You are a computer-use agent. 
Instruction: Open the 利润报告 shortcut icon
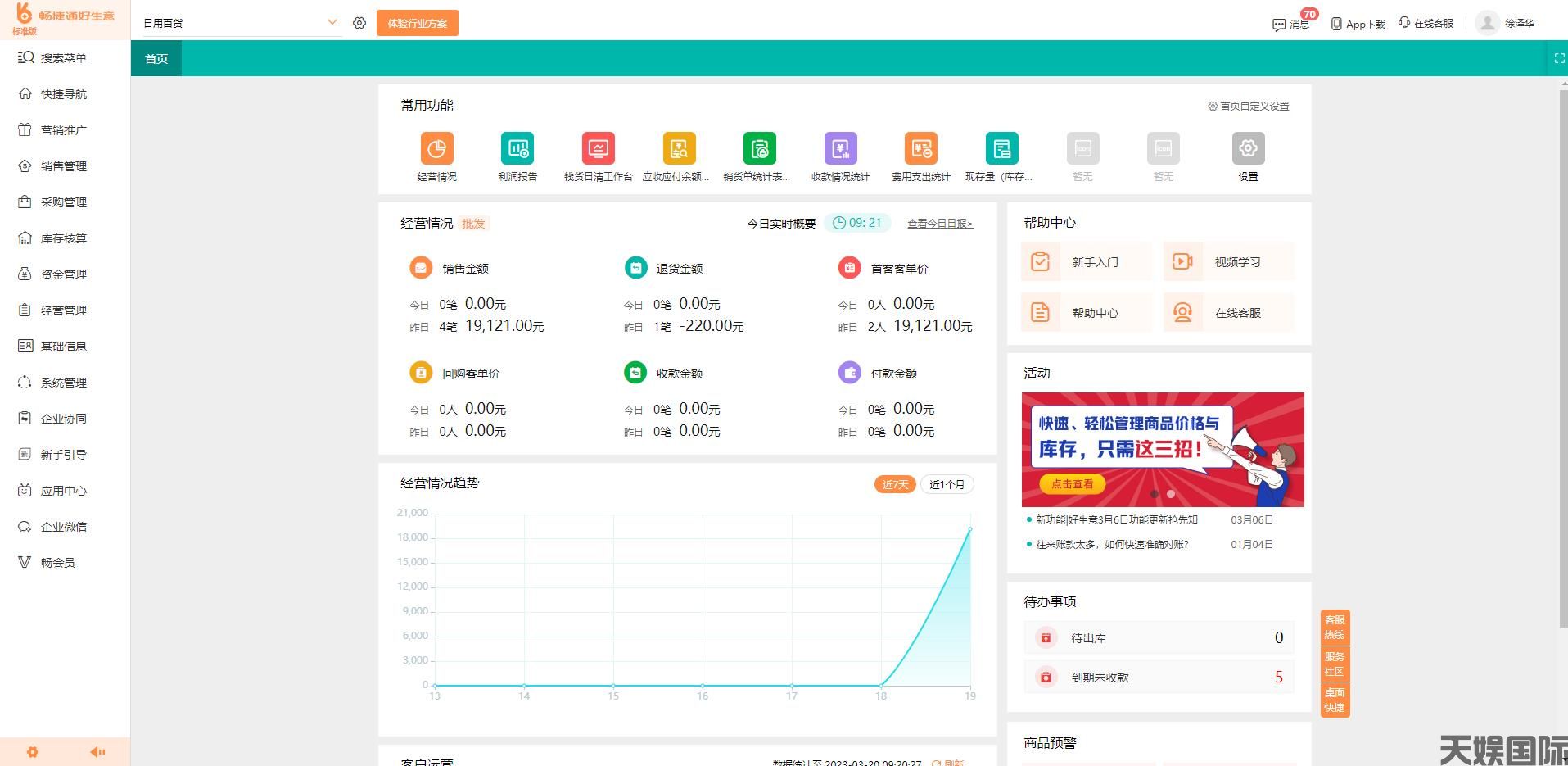[517, 148]
